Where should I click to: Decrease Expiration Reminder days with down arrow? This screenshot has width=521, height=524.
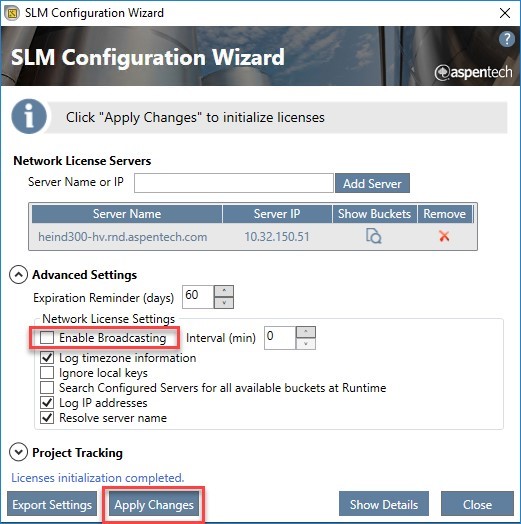coord(224,302)
